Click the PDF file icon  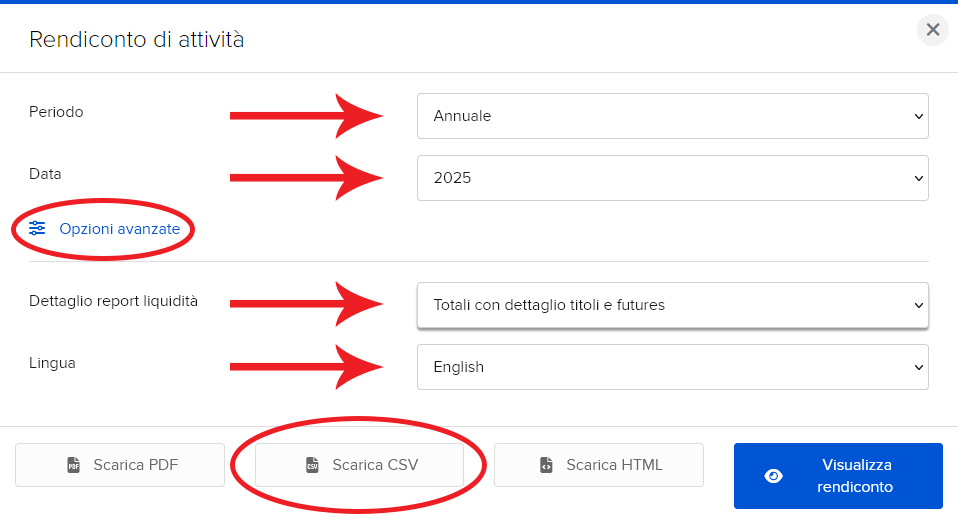(x=73, y=465)
